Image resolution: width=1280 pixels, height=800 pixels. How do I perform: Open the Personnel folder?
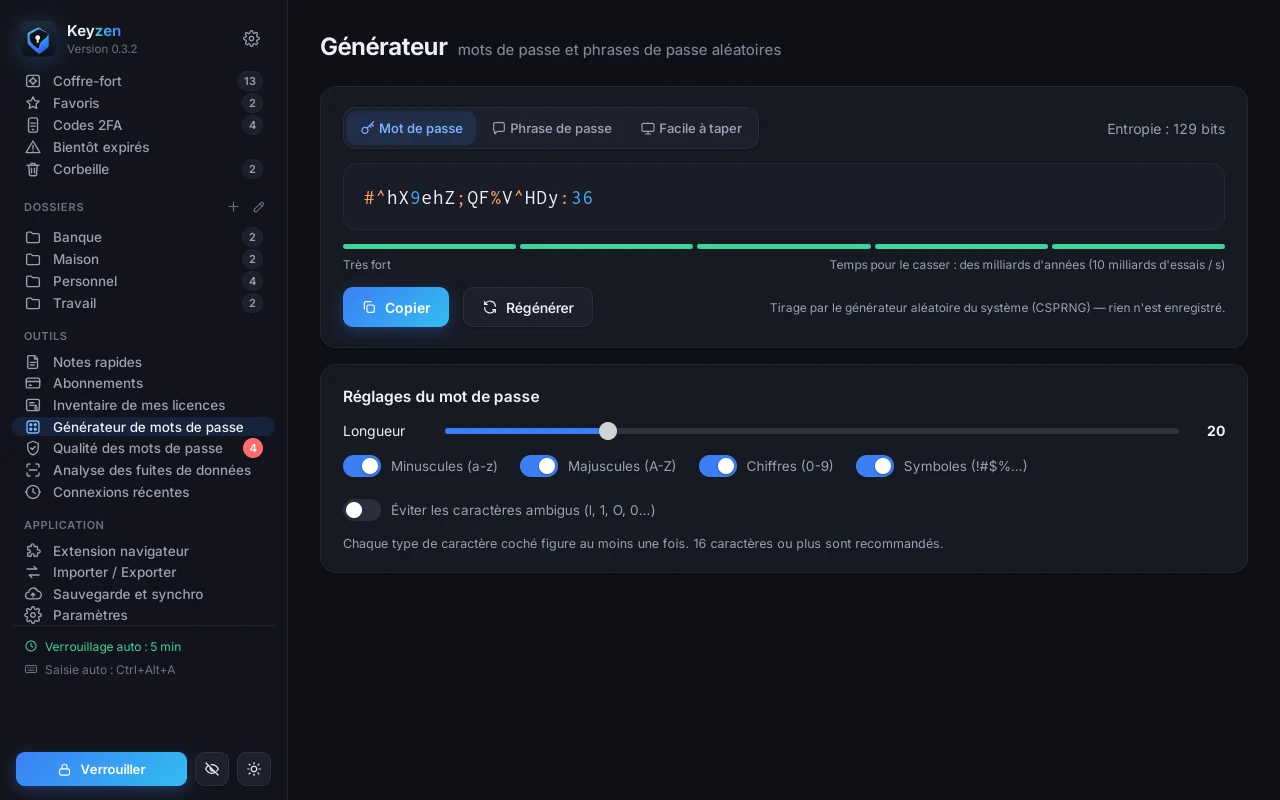[x=144, y=281]
